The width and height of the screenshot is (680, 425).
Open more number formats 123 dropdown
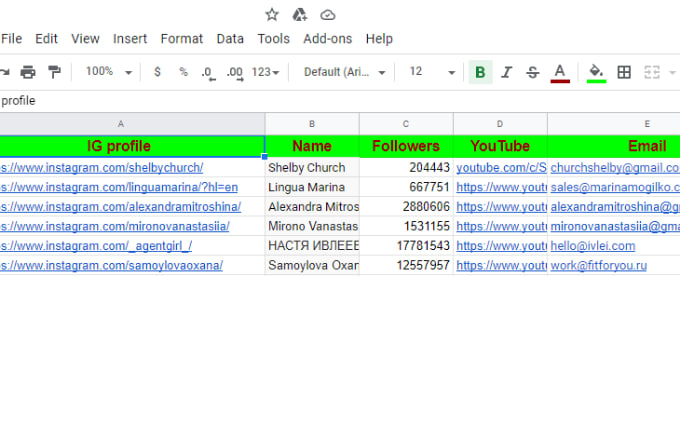[x=265, y=72]
